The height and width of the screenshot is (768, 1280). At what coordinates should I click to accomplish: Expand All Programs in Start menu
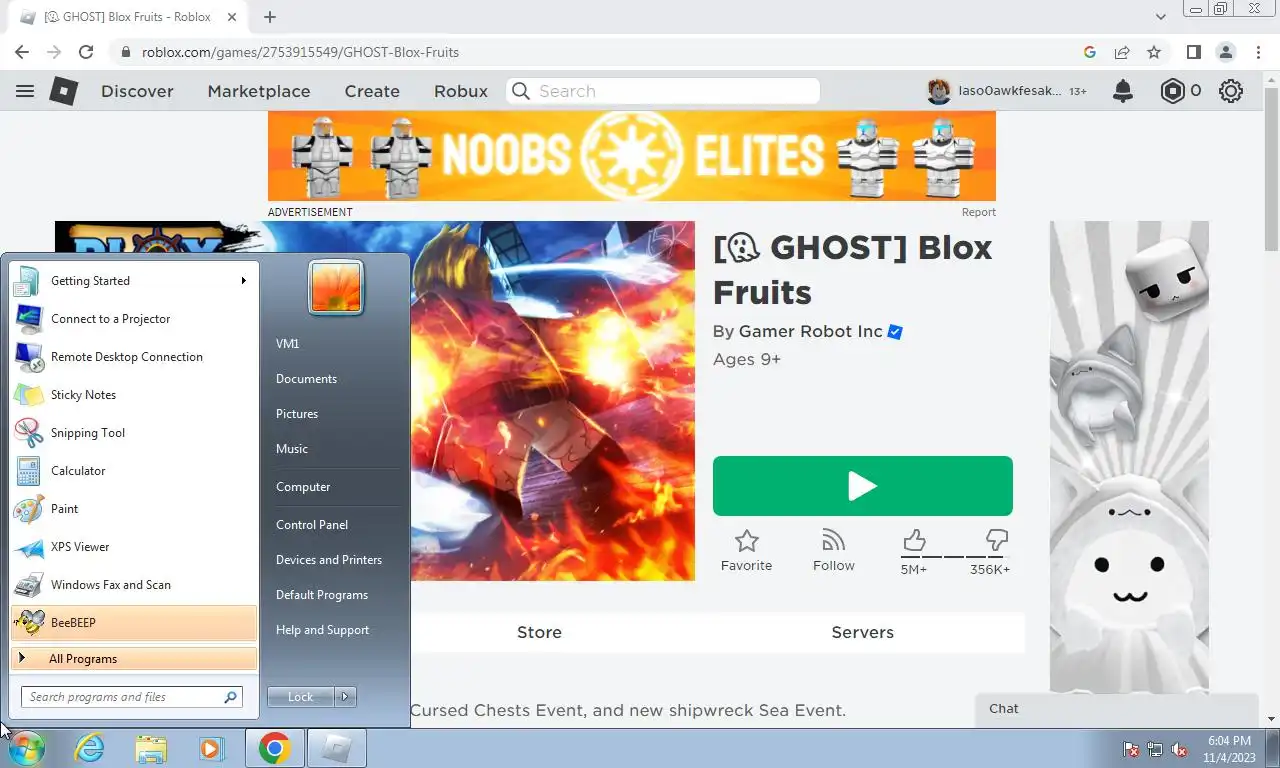click(134, 659)
